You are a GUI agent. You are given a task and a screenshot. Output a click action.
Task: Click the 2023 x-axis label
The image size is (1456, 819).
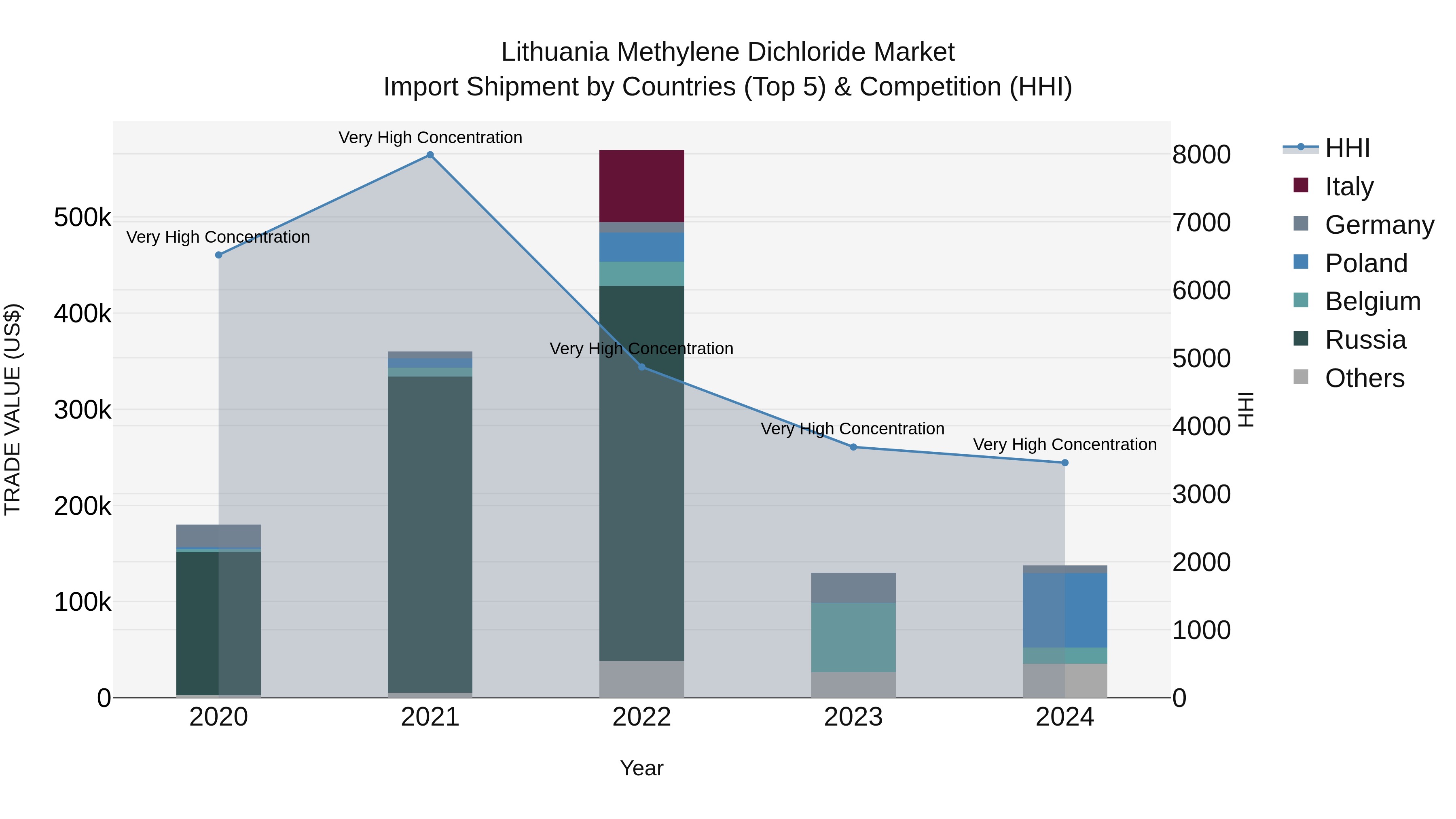853,717
